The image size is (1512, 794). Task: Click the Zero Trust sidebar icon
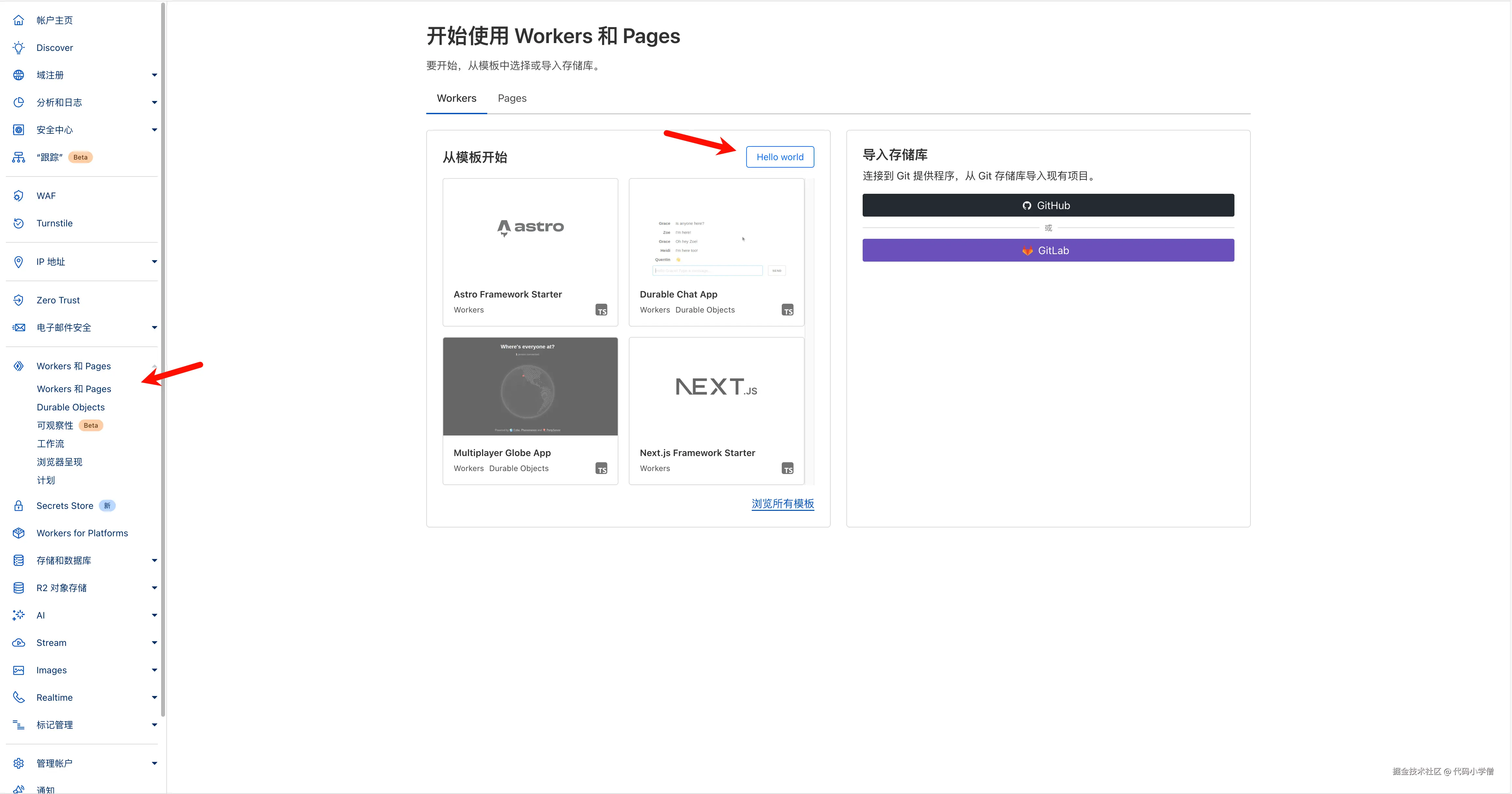point(19,300)
